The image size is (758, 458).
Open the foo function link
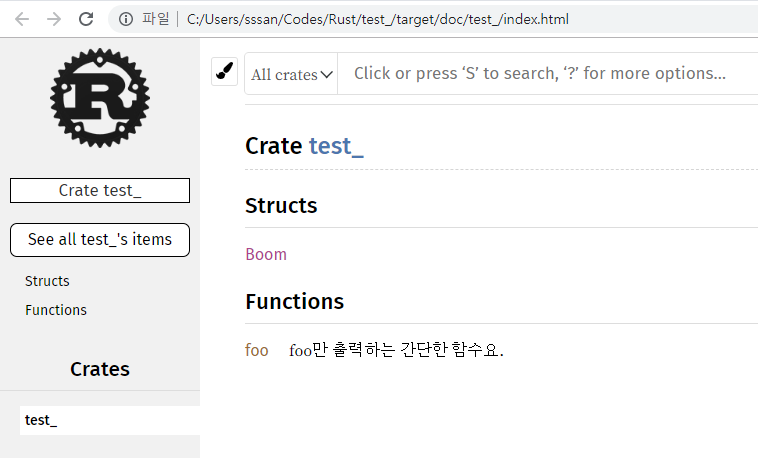[257, 350]
